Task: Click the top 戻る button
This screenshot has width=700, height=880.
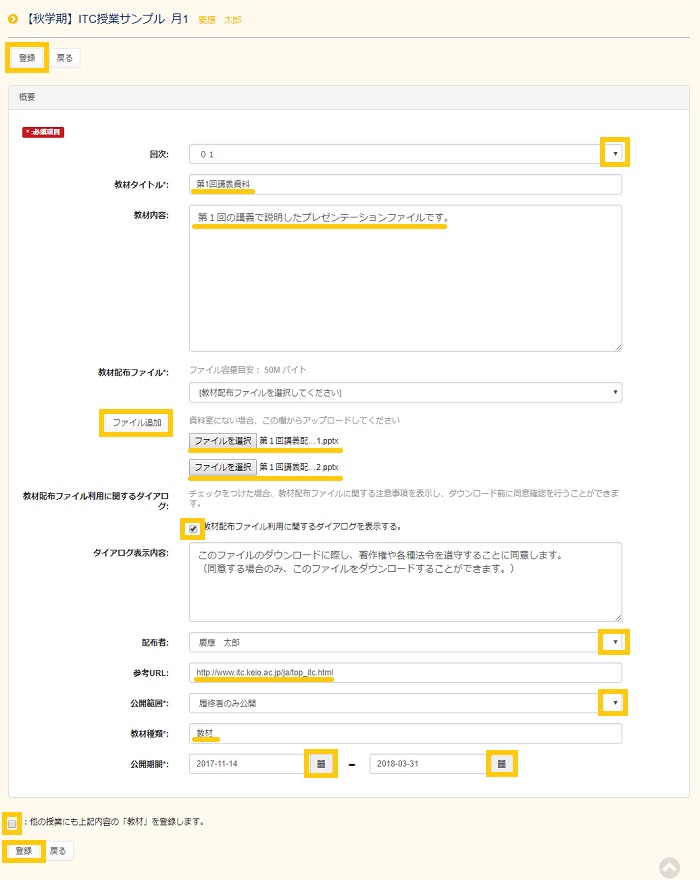Action: (64, 58)
